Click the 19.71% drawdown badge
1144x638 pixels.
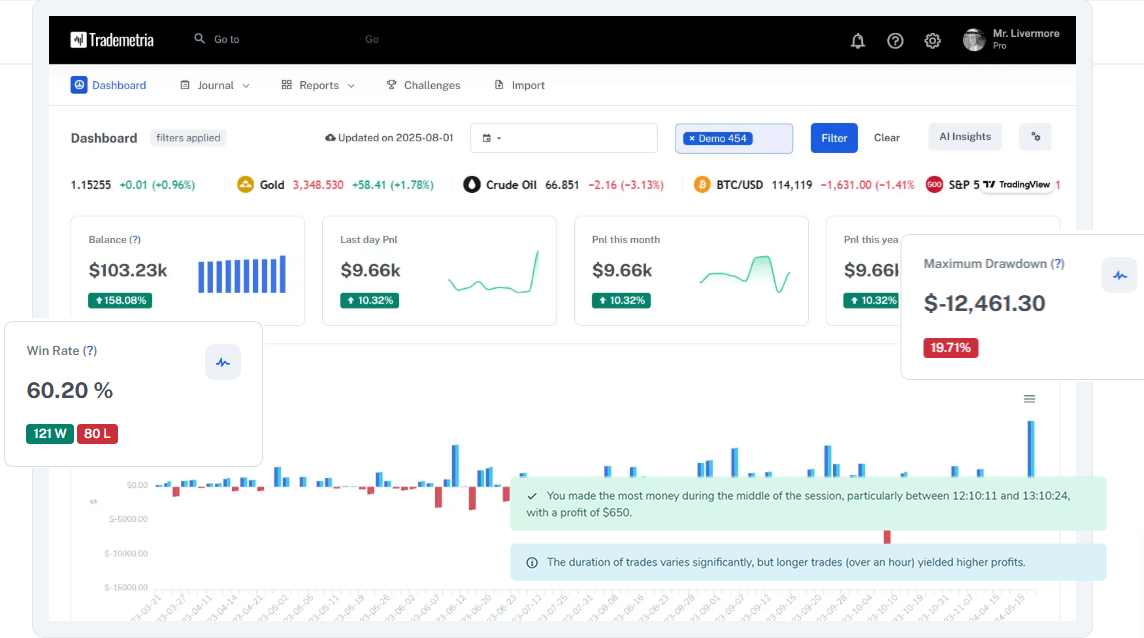950,347
